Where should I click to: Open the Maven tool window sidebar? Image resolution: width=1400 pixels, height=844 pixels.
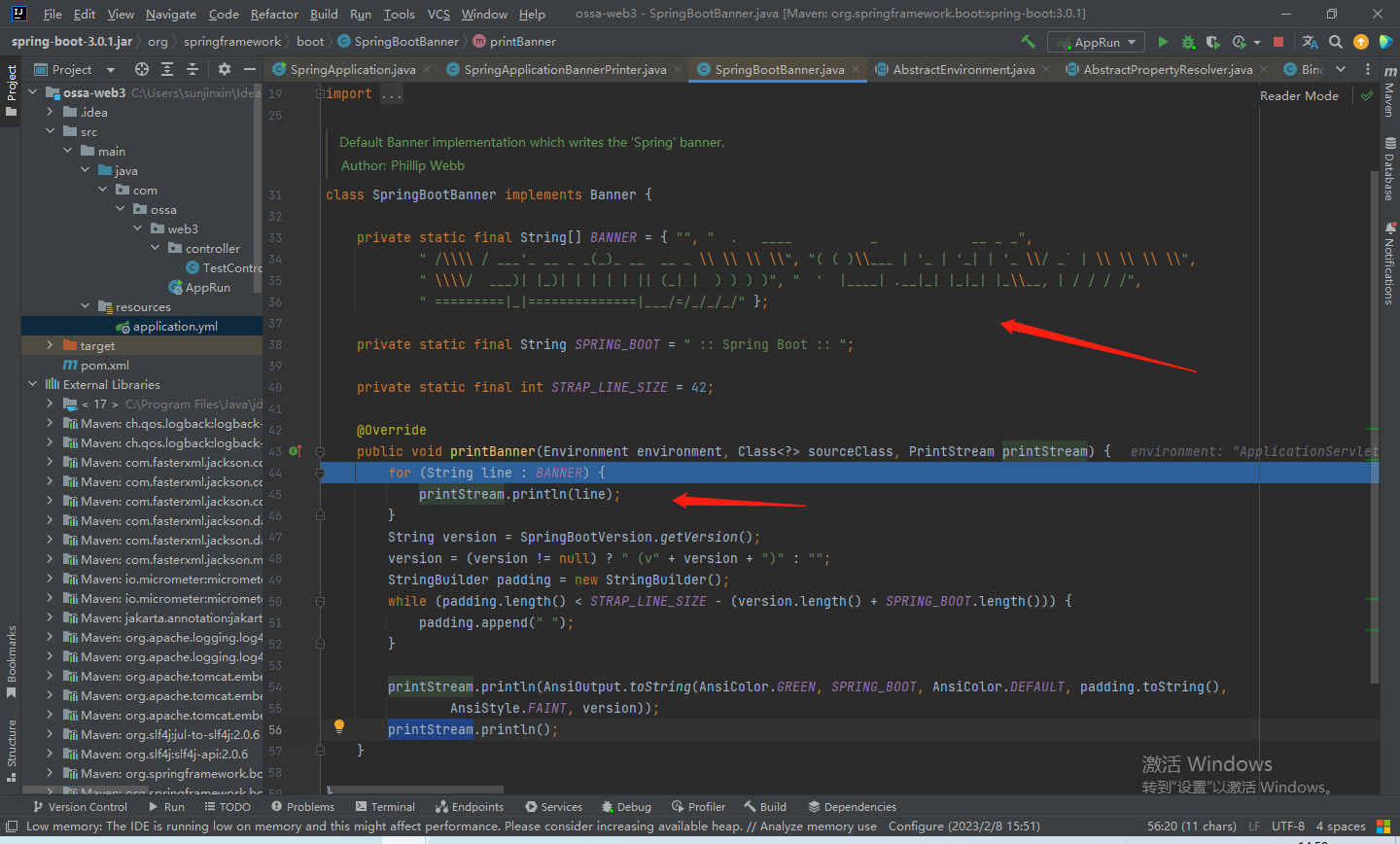(1389, 91)
